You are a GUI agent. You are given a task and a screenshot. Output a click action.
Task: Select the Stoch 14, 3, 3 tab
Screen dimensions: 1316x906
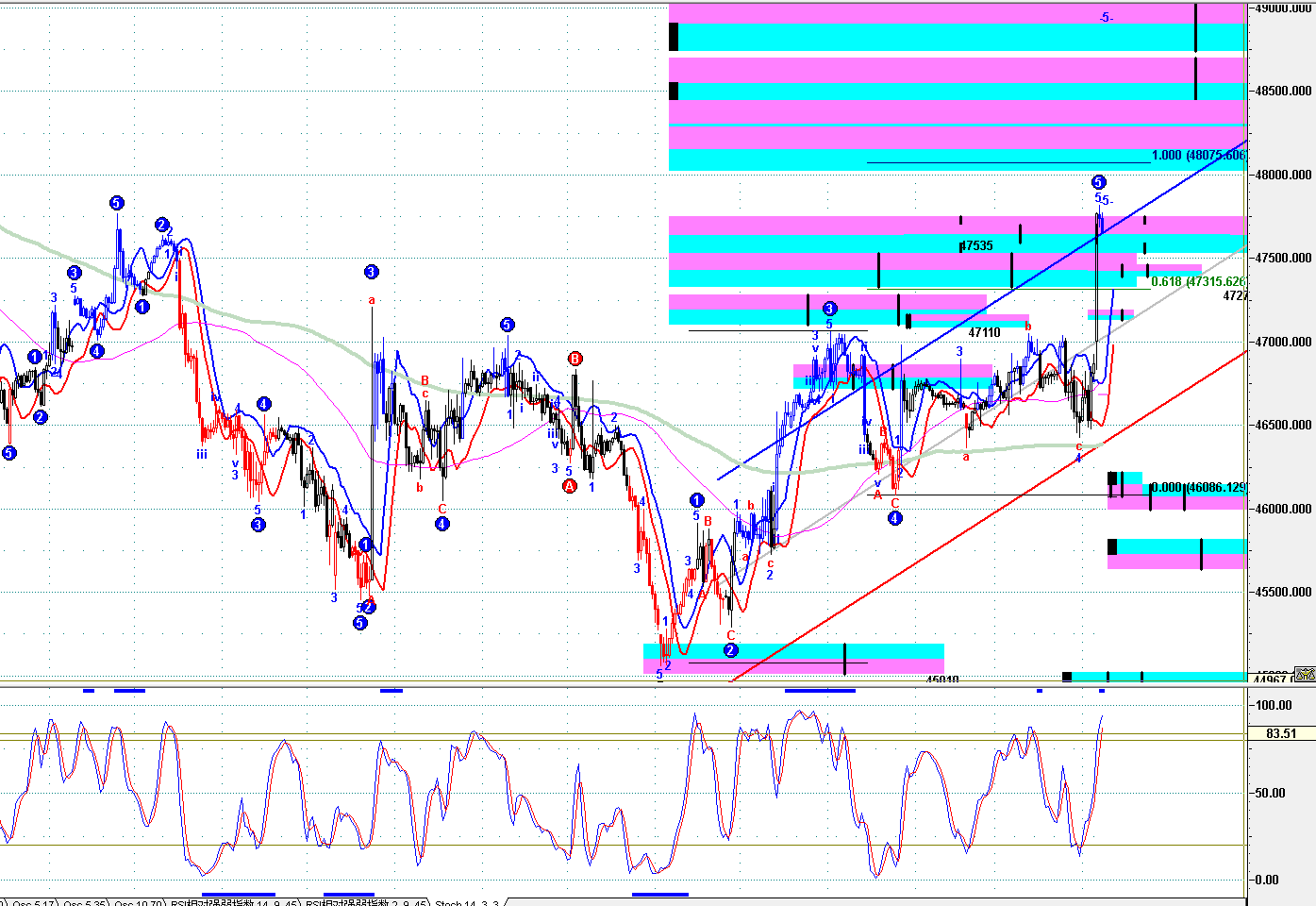(466, 903)
